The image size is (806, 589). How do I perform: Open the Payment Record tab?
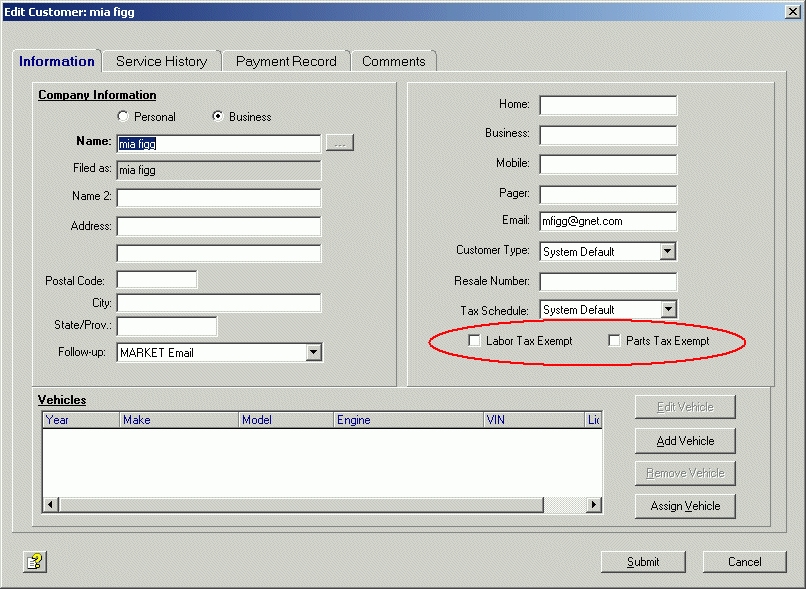tap(286, 61)
